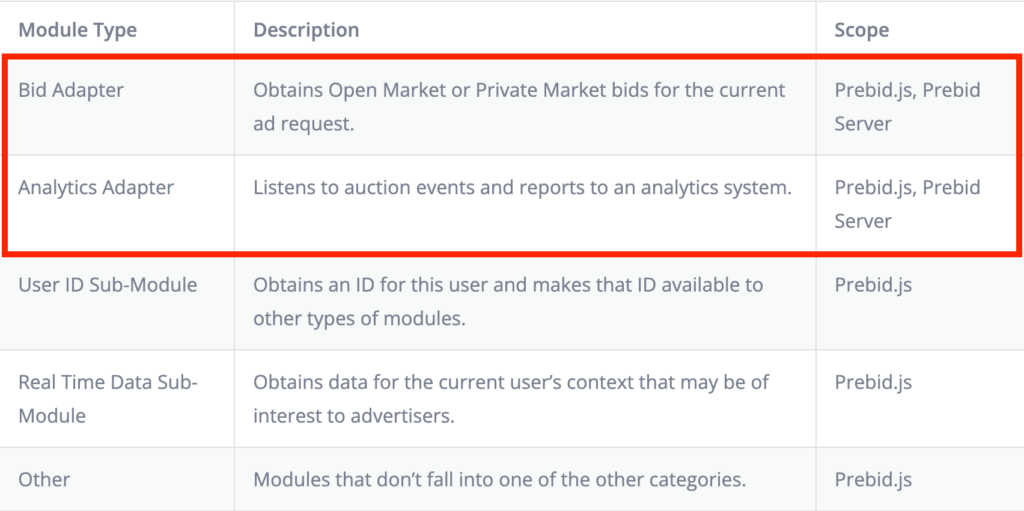Image resolution: width=1024 pixels, height=511 pixels.
Task: Click the Analytics Adapter description about auction events
Action: [522, 188]
